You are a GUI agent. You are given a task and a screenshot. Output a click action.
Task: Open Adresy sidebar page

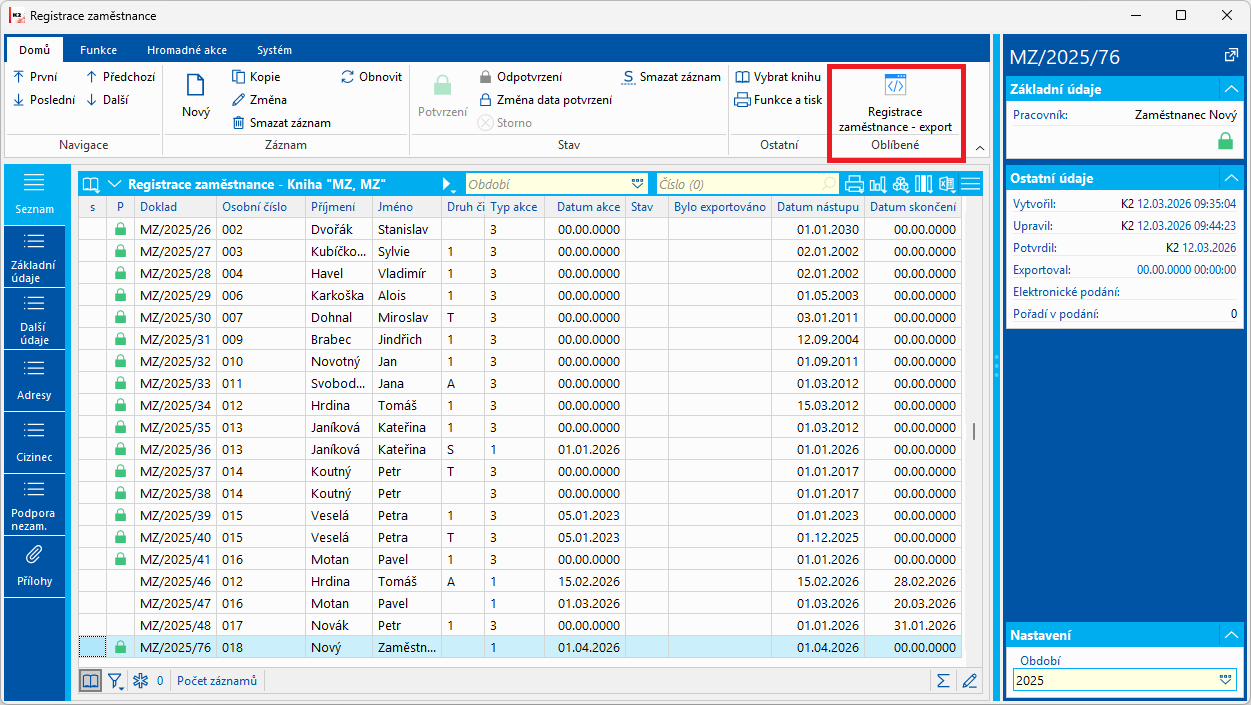pos(34,381)
